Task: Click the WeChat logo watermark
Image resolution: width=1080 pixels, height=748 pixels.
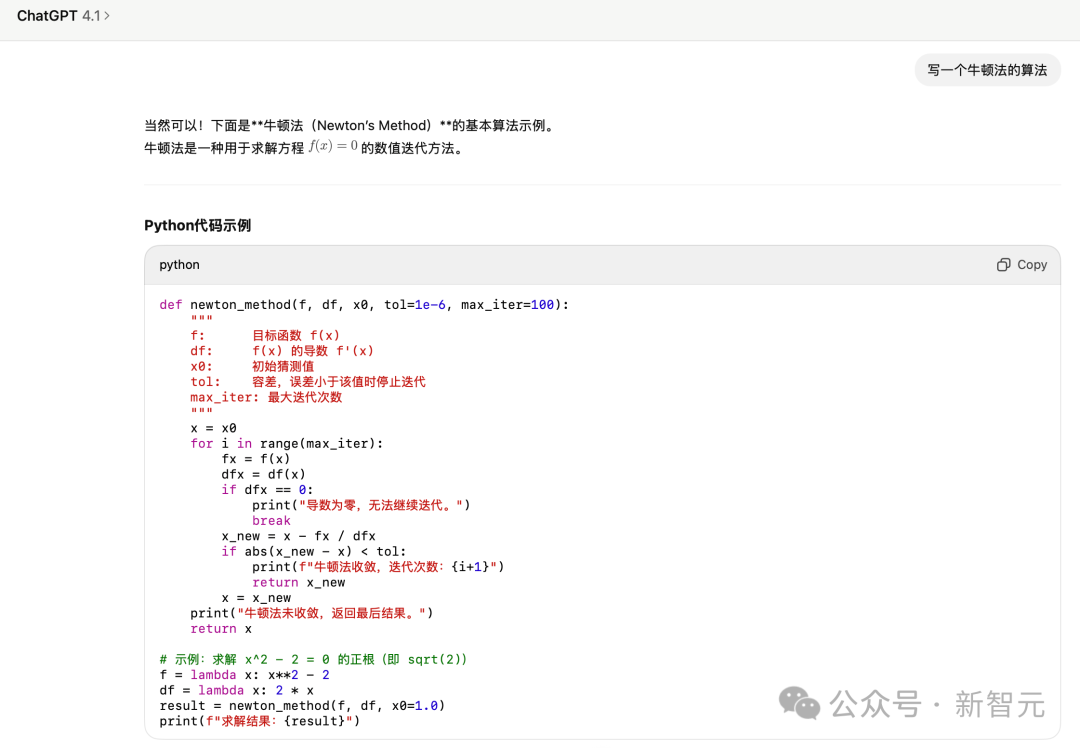Action: coord(800,703)
